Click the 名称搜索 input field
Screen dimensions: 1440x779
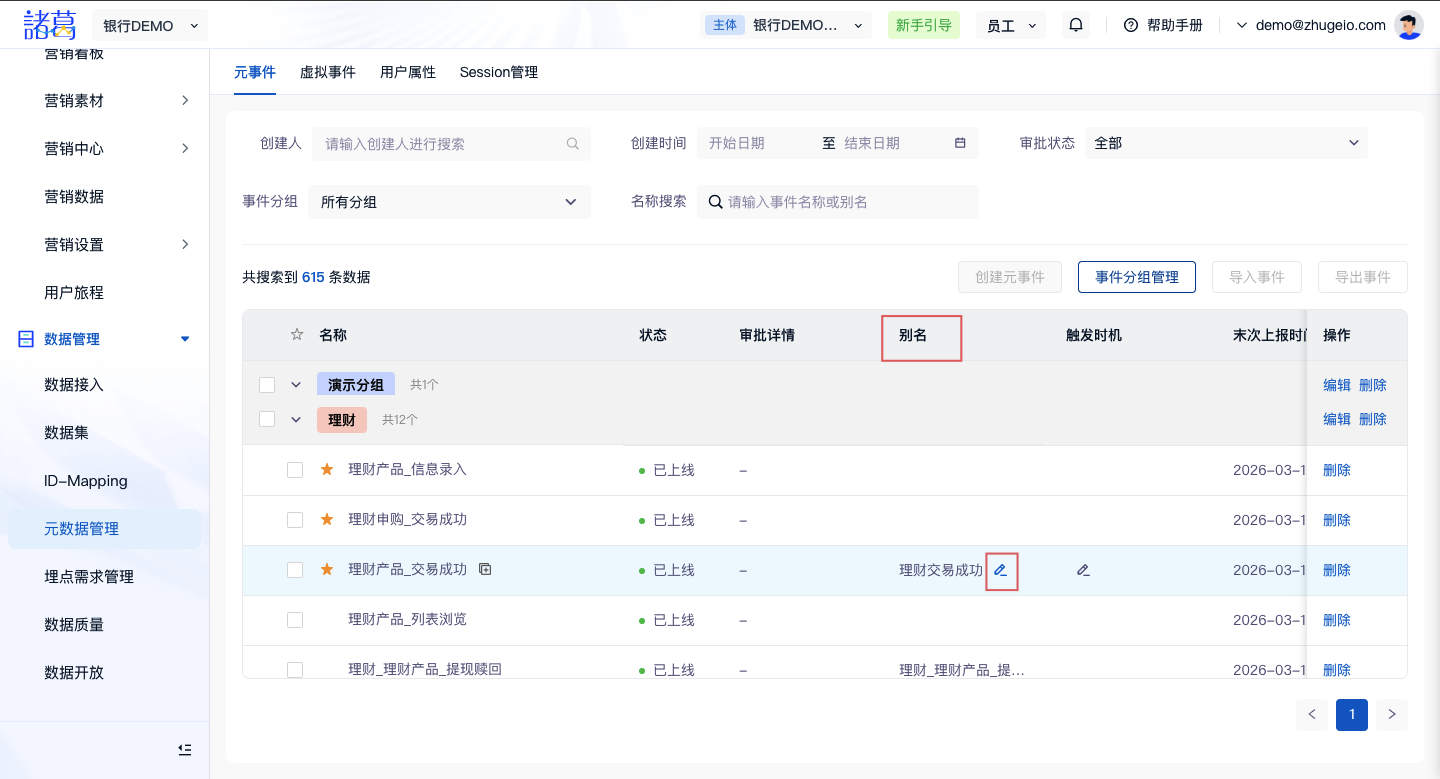tap(846, 202)
